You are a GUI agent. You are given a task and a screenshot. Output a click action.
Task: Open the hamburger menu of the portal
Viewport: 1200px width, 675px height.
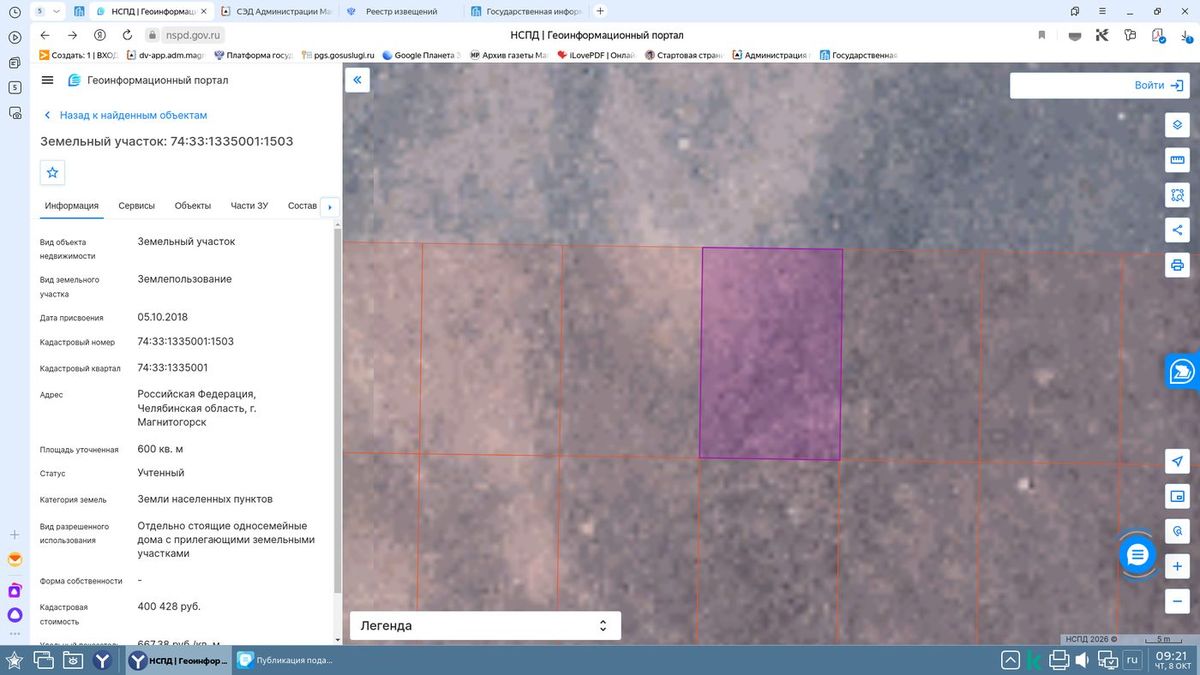pos(48,80)
